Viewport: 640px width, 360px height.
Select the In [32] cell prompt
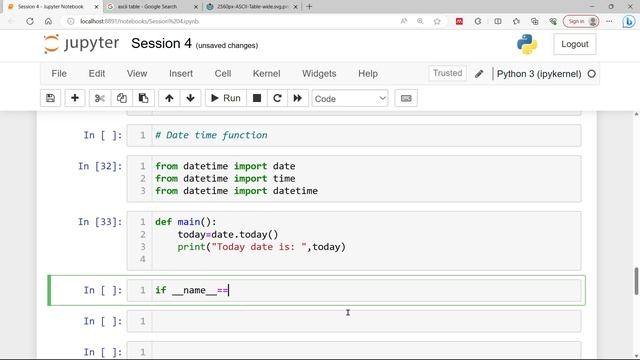pos(100,166)
